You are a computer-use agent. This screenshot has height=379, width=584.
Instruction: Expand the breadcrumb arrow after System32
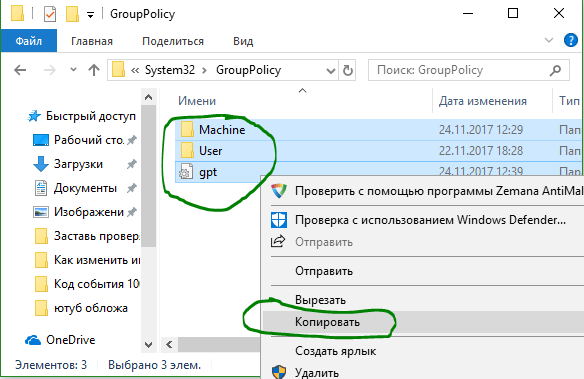[x=204, y=70]
